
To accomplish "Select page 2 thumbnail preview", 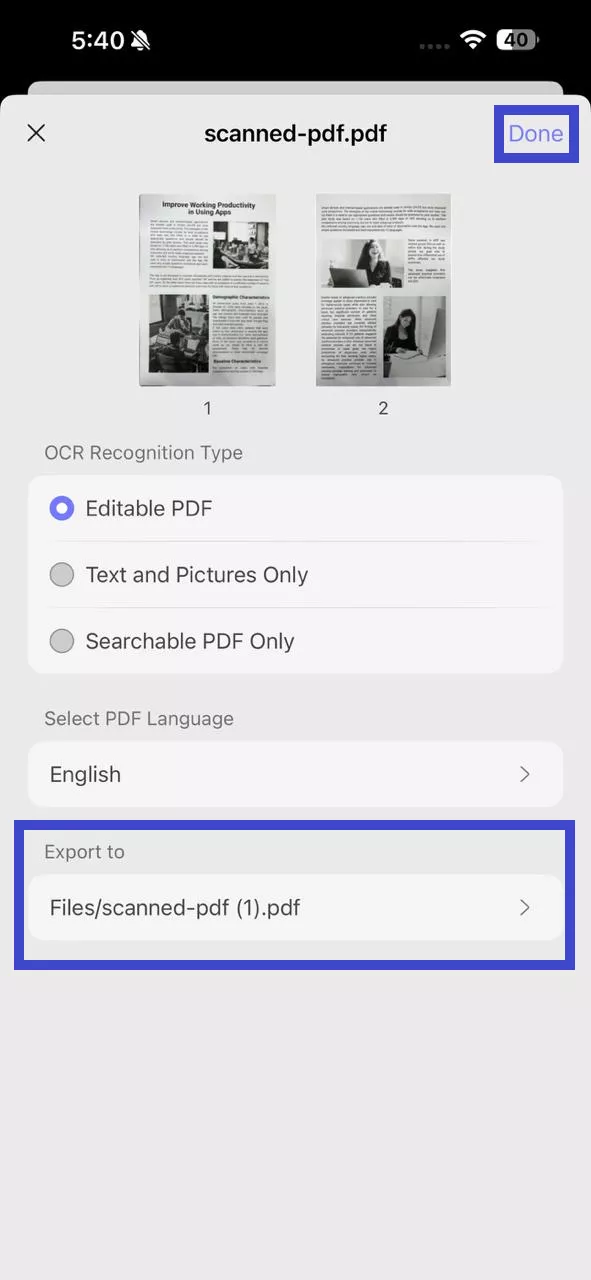I will (x=383, y=290).
